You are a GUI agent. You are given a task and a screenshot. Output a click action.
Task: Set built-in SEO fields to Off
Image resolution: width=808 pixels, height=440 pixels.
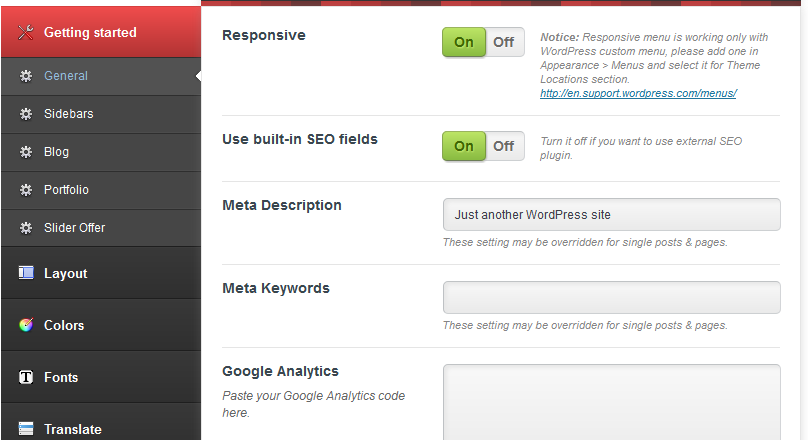(x=504, y=146)
